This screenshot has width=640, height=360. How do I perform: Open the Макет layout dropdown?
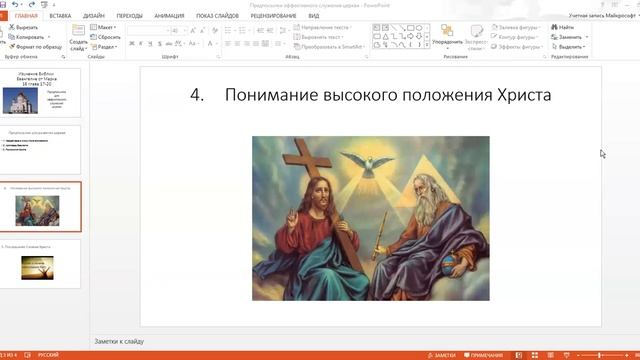coord(103,27)
